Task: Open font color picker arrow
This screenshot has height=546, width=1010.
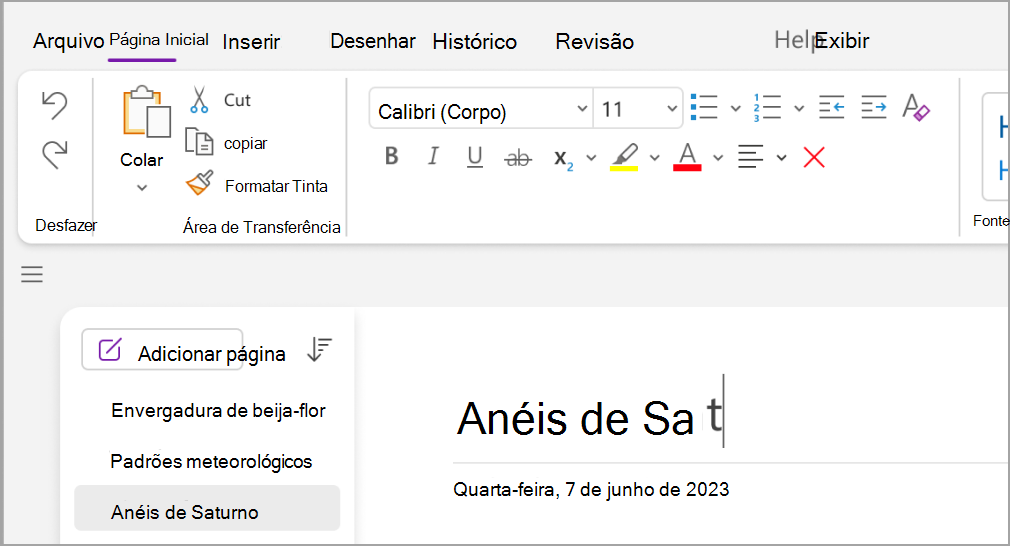Action: click(x=718, y=158)
